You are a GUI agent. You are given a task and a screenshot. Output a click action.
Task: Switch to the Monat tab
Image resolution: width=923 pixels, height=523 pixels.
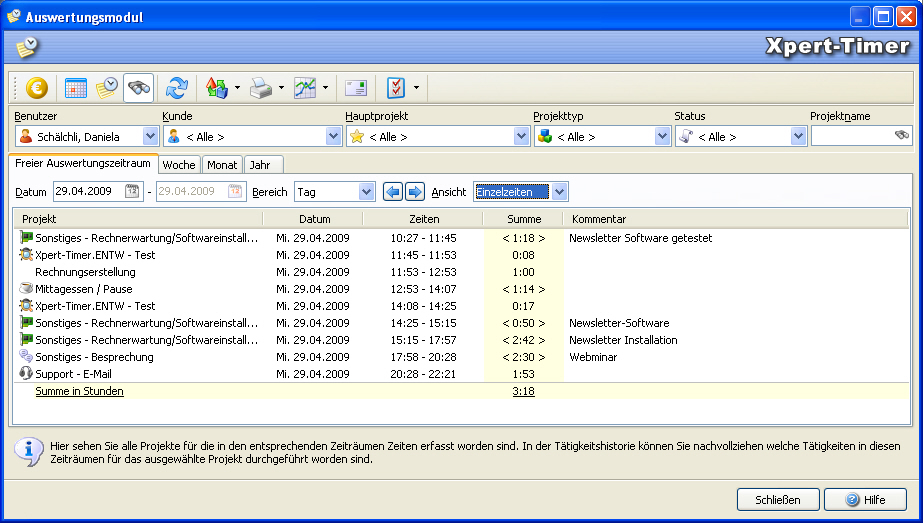point(222,165)
